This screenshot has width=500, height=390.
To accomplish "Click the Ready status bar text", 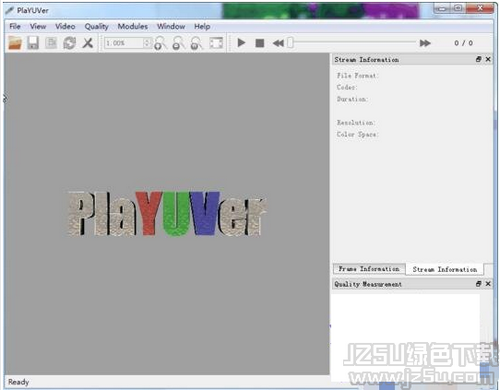I will [19, 382].
